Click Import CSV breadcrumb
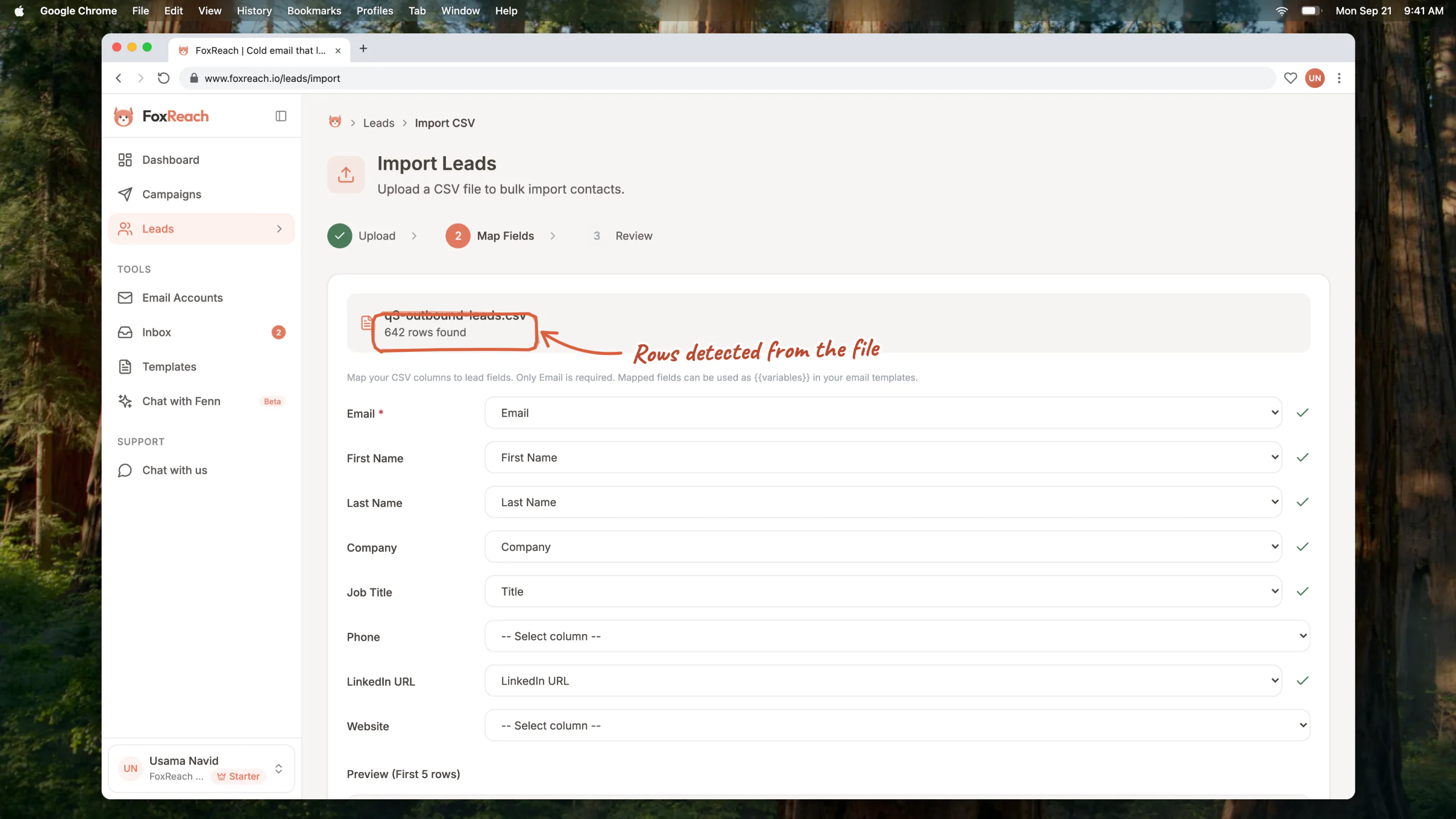 [x=445, y=123]
